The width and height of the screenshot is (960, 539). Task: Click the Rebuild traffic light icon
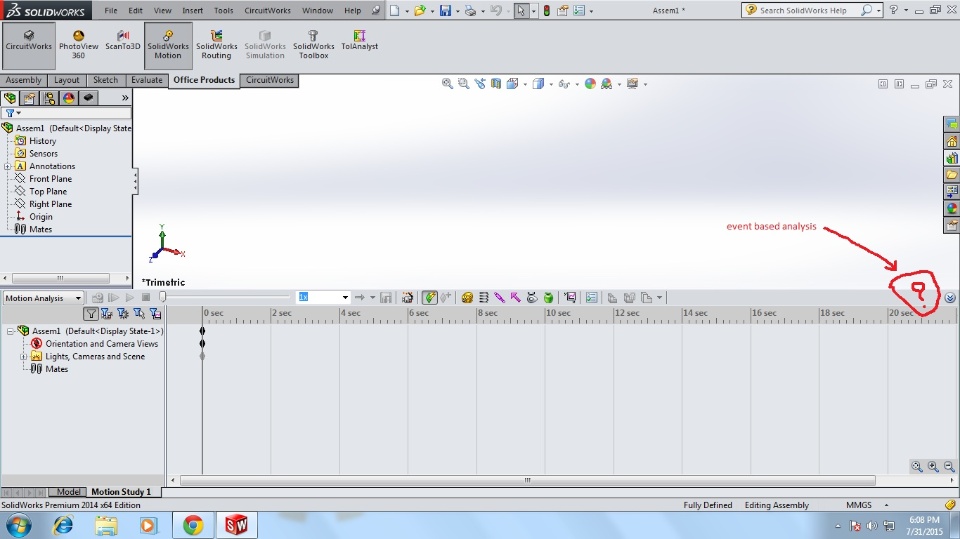[547, 10]
